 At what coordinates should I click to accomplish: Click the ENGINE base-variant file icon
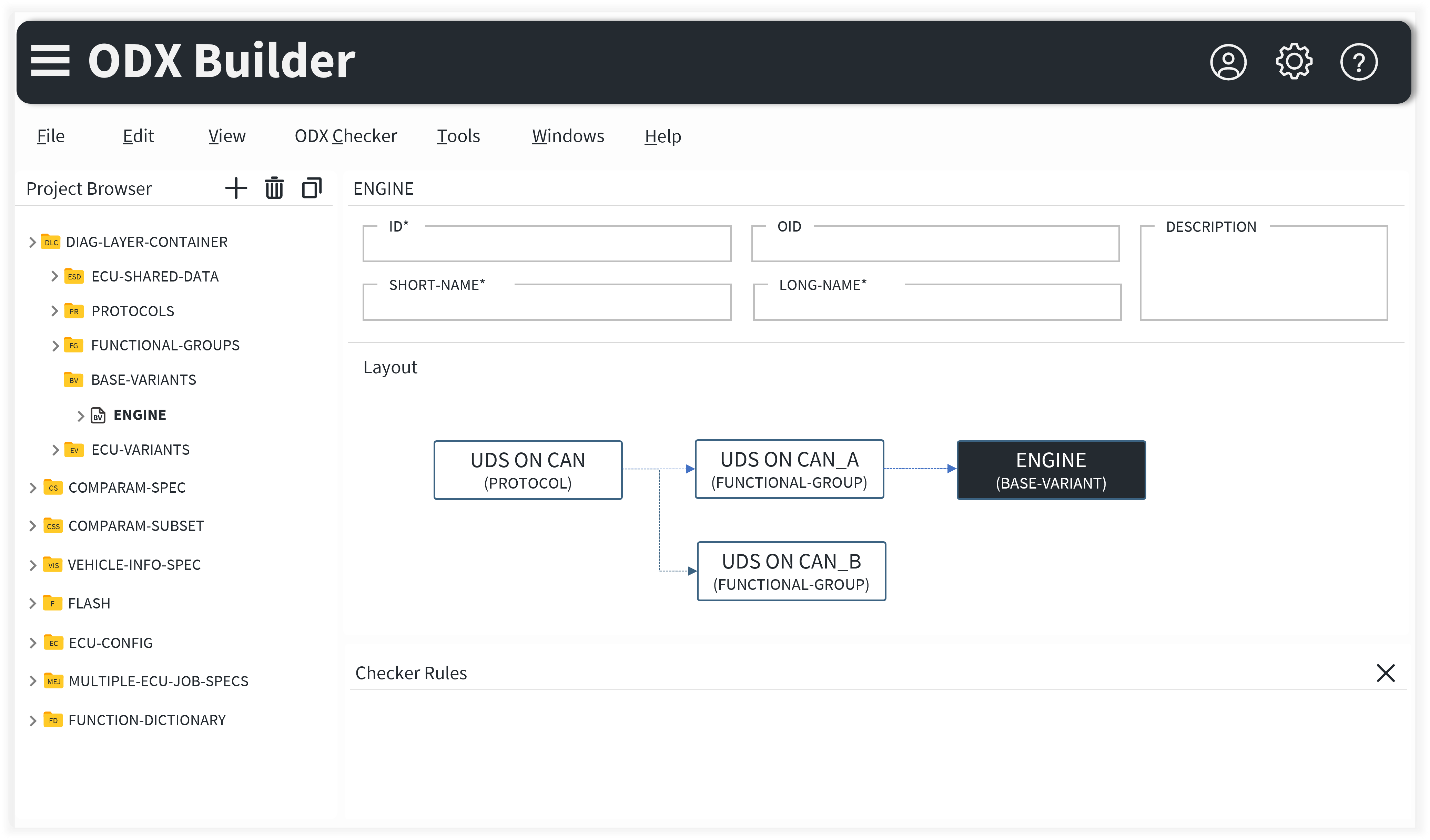98,416
